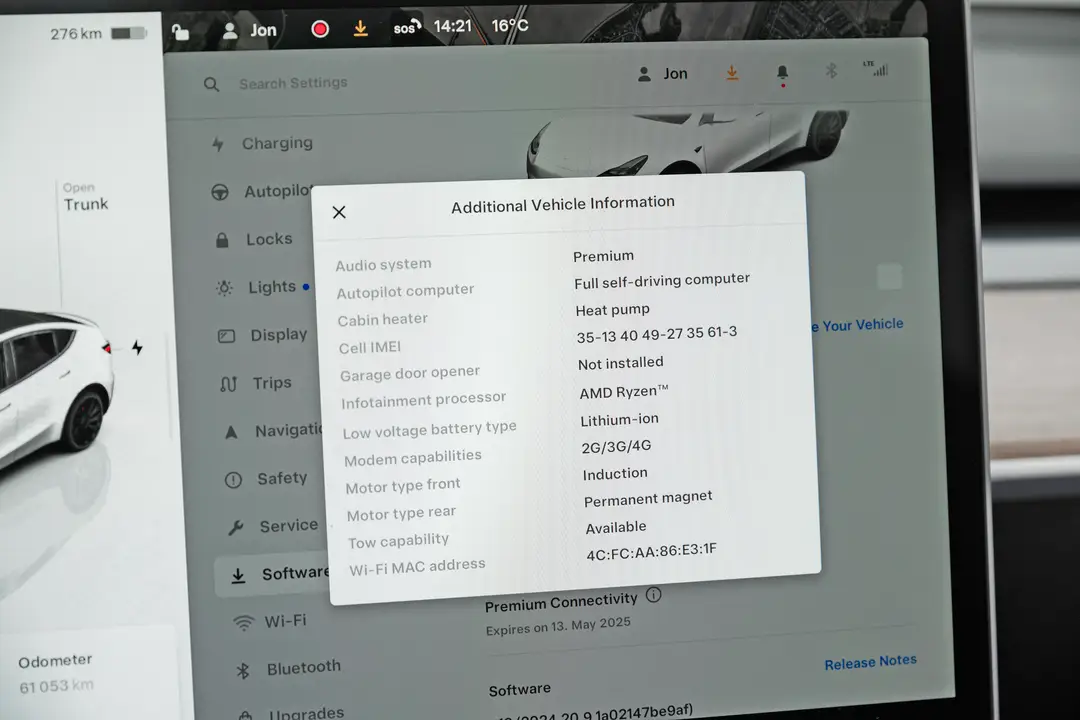Open the Jon driver profile in status bar

[250, 30]
